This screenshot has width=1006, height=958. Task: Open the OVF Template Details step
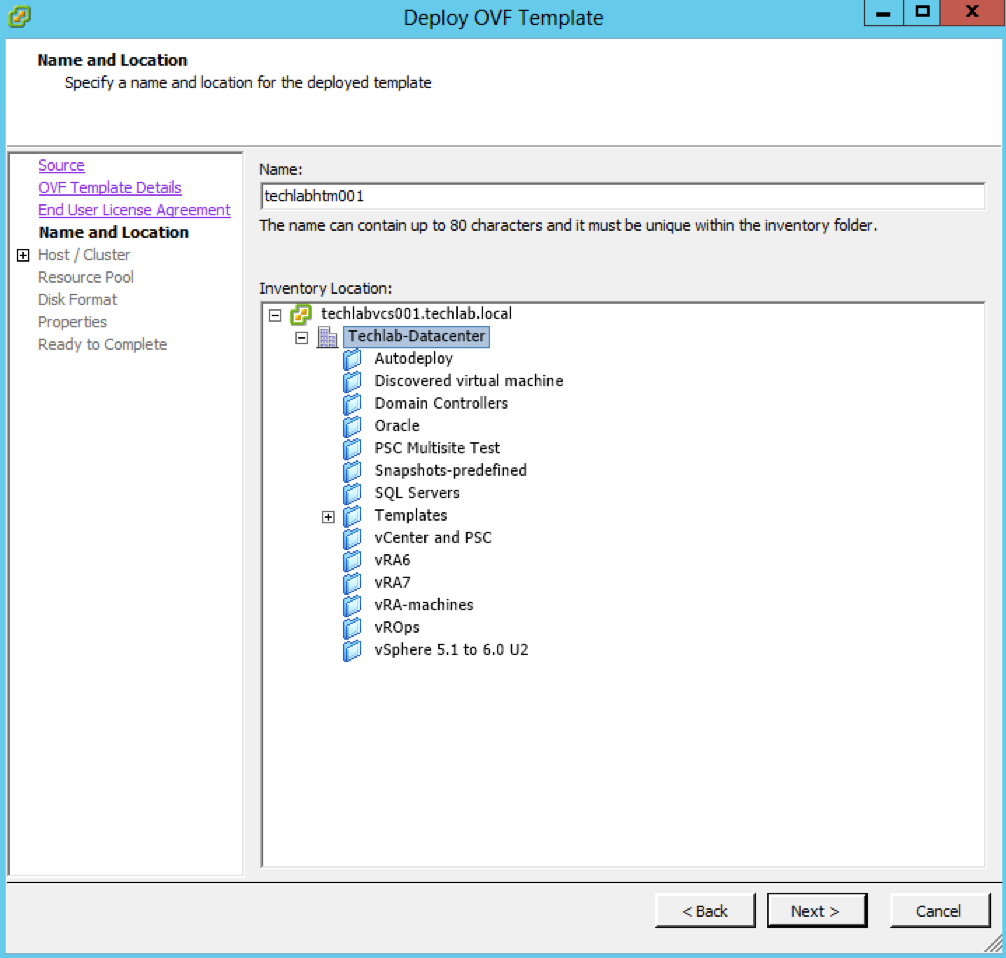[110, 187]
